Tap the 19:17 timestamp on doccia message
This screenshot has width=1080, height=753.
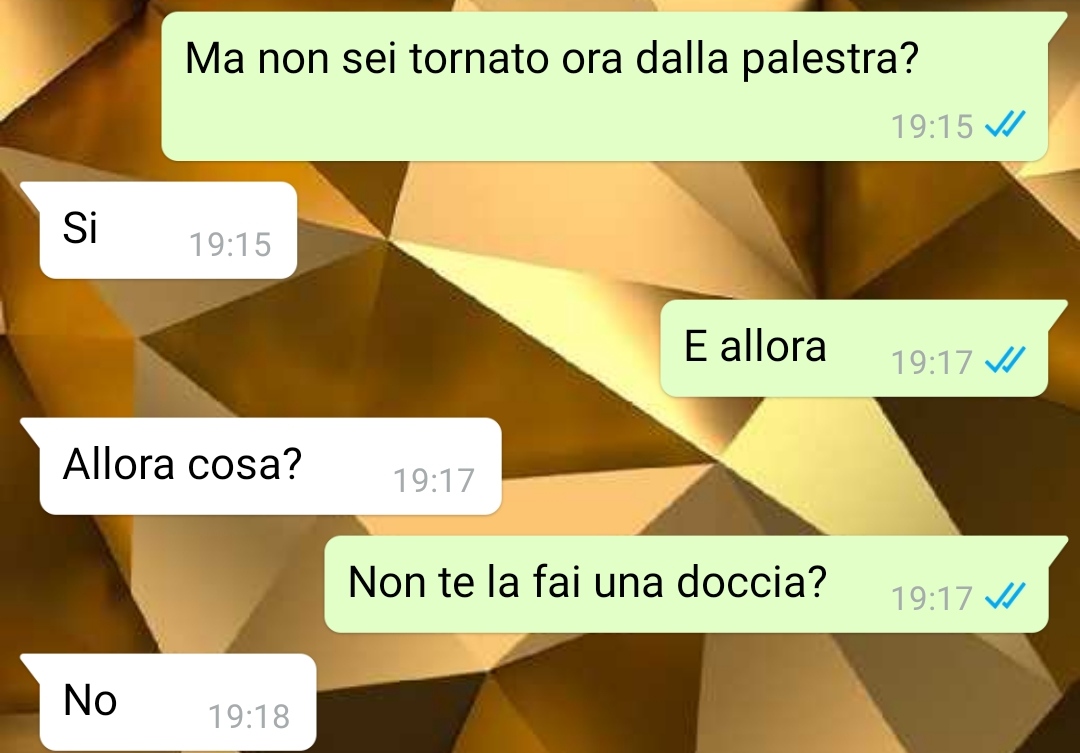(932, 598)
